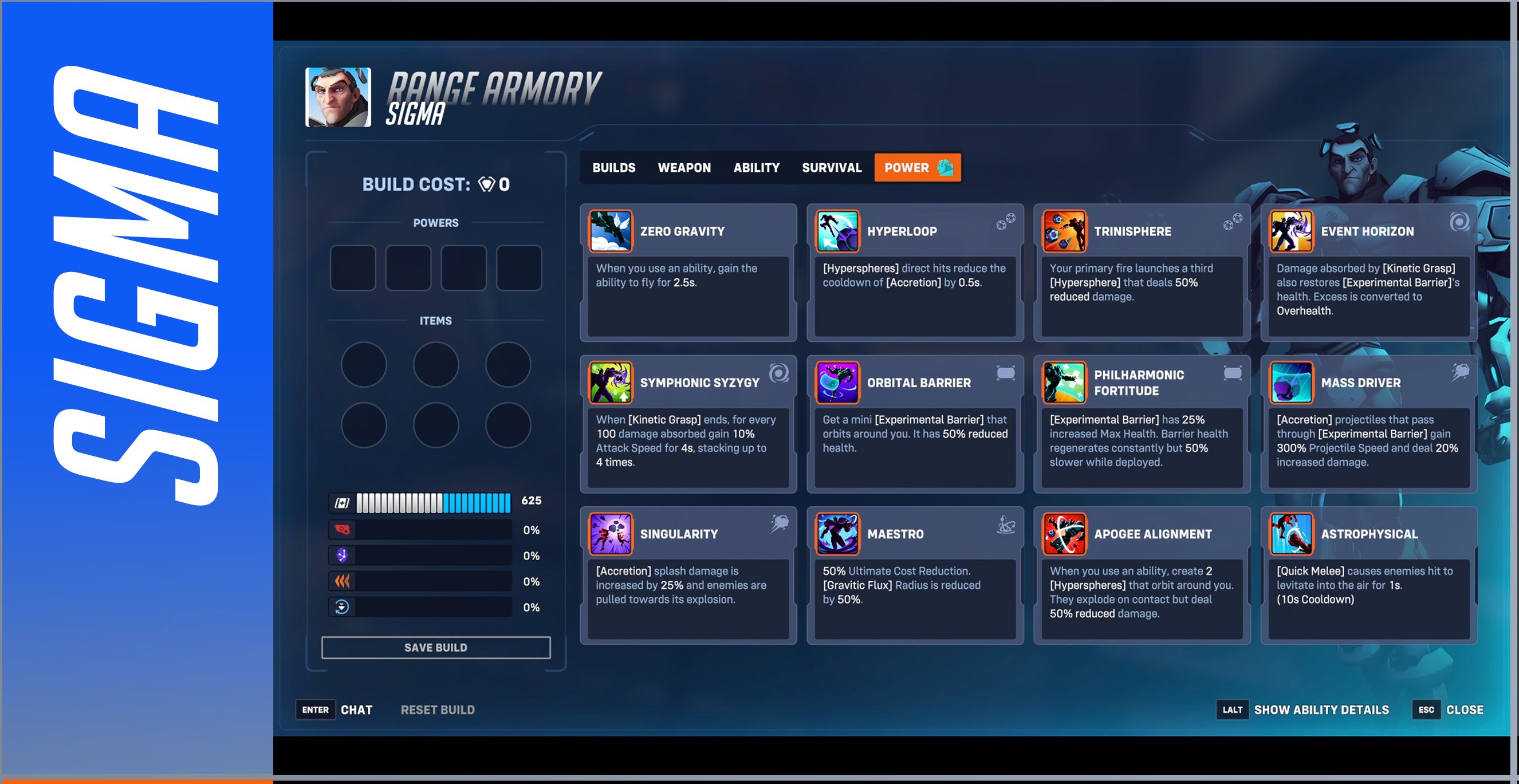Click the Gravitic Flux tag icon on Maestro
Screen dimensions: 1519x784
[1006, 524]
